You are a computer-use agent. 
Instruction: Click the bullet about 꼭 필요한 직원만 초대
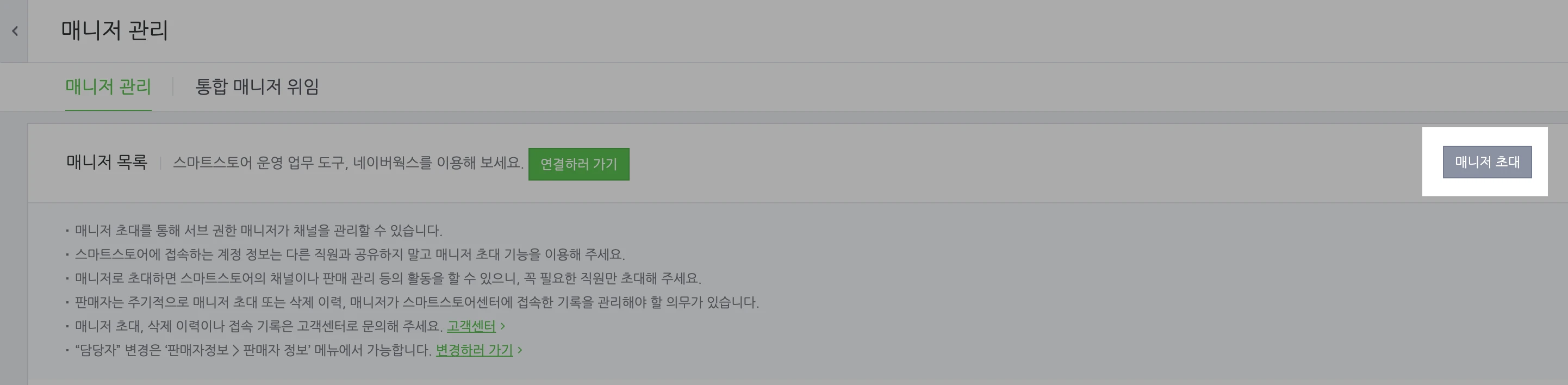[388, 278]
